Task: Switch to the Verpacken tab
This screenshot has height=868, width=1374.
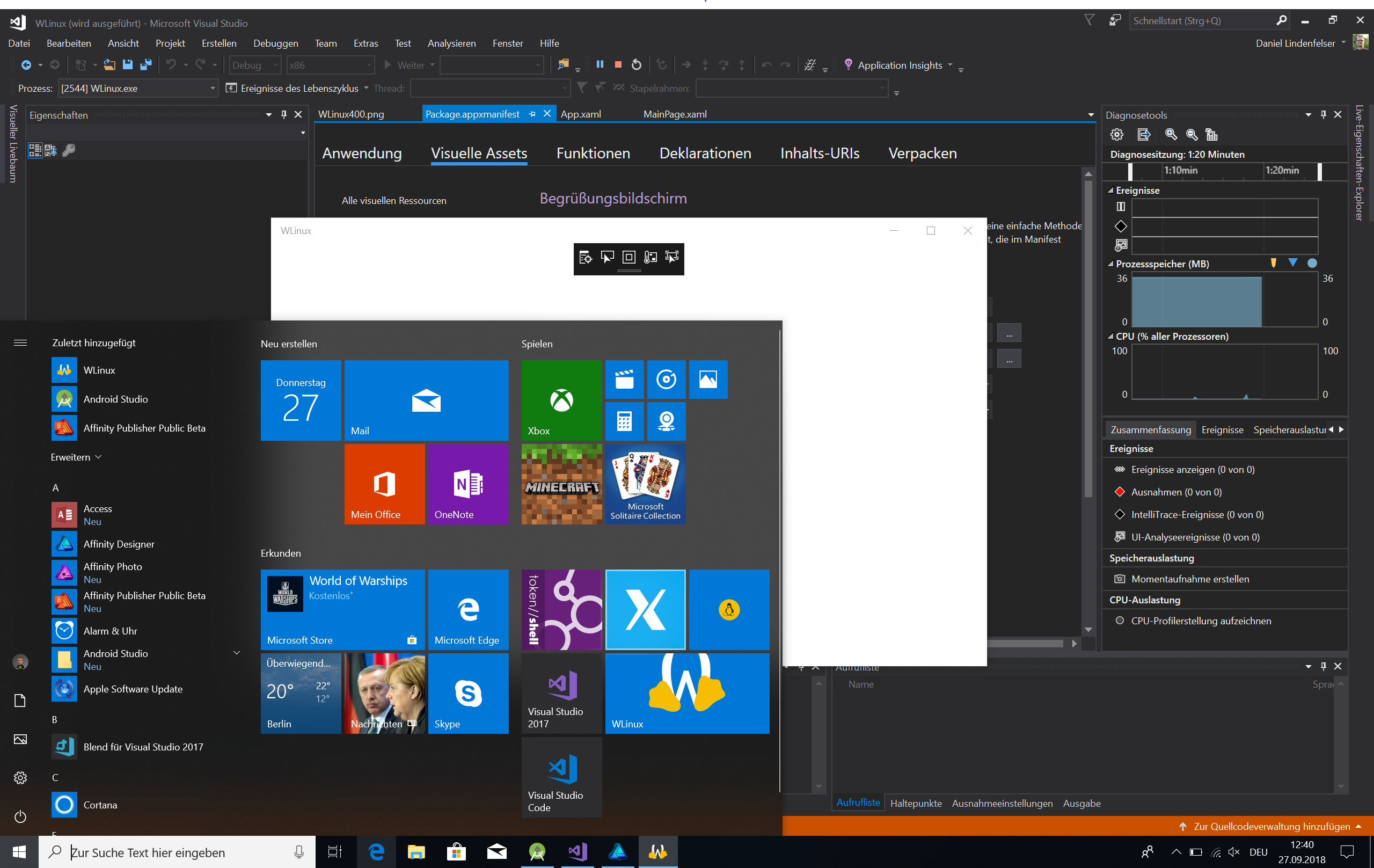Action: coord(922,153)
